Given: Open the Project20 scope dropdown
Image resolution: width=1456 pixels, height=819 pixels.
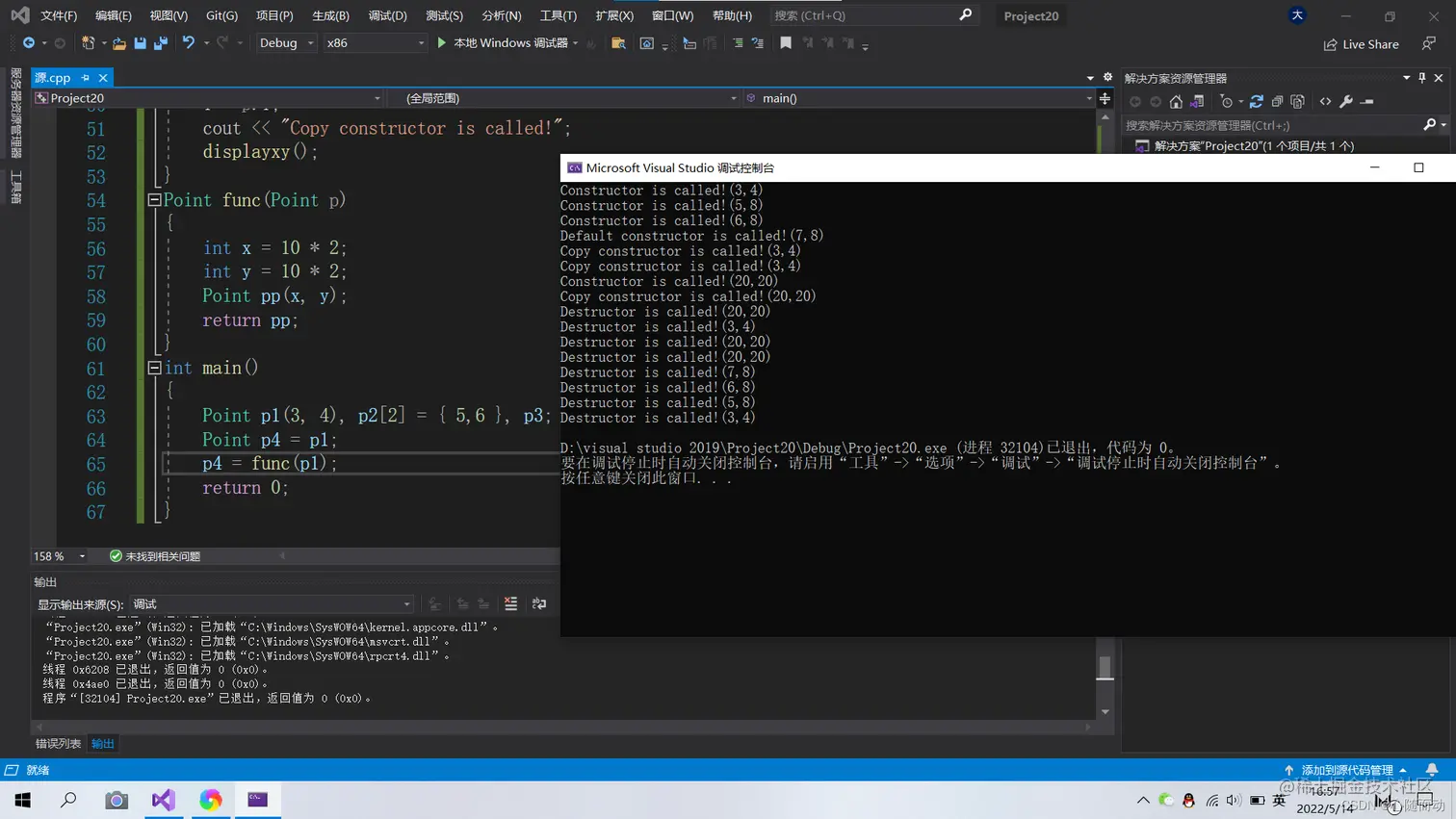Looking at the screenshot, I should pyautogui.click(x=208, y=98).
